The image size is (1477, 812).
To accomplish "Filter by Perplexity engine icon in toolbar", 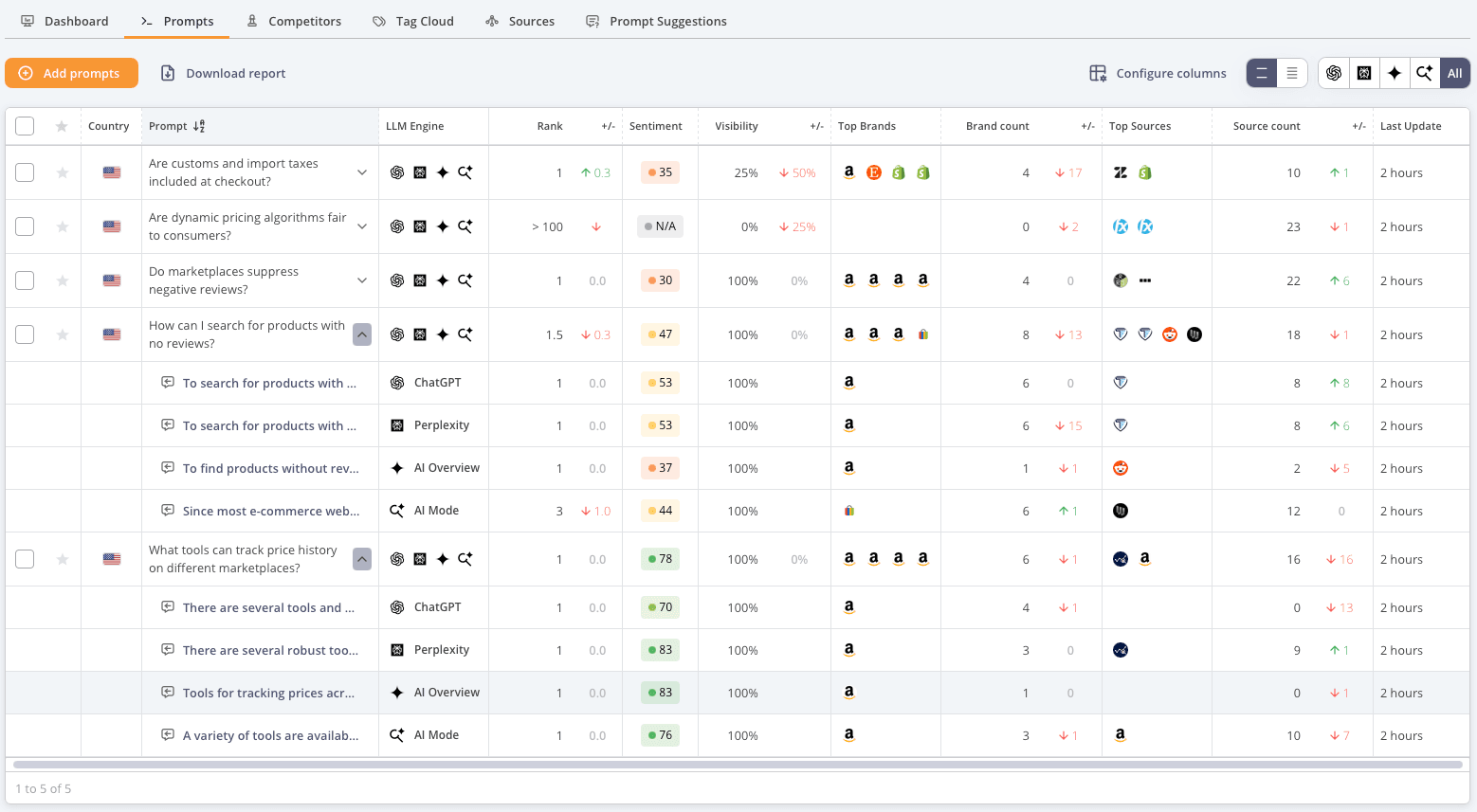I will (x=1364, y=73).
